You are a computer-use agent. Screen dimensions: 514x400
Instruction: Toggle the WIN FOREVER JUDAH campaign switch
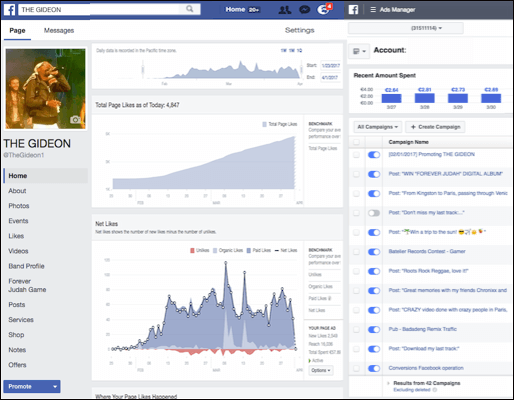coord(374,174)
